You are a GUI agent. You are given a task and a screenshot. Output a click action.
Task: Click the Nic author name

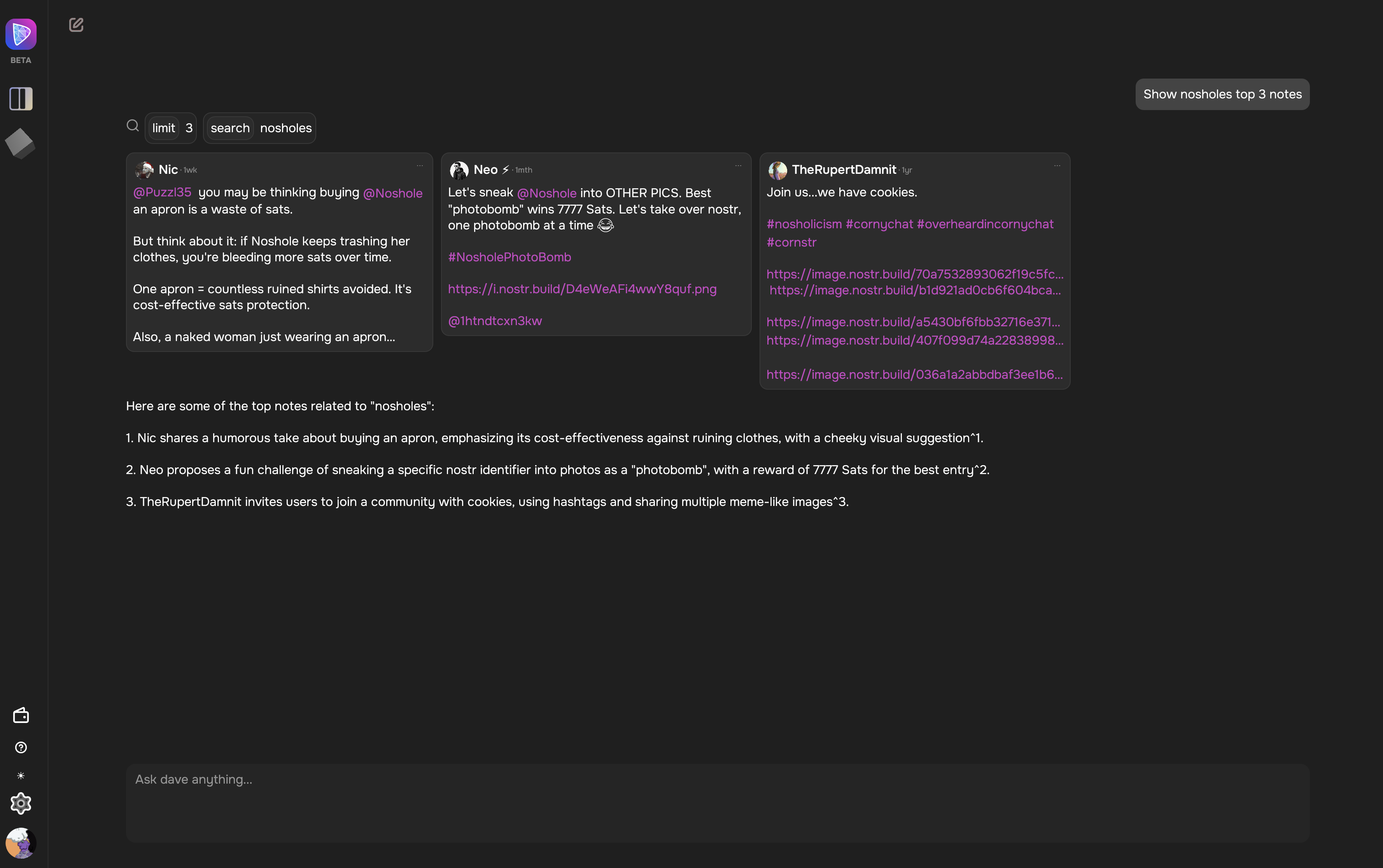(x=168, y=169)
